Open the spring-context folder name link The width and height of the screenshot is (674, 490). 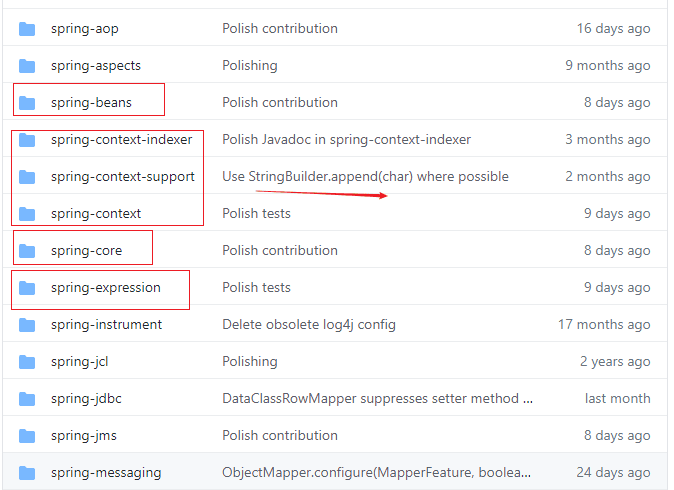point(96,214)
